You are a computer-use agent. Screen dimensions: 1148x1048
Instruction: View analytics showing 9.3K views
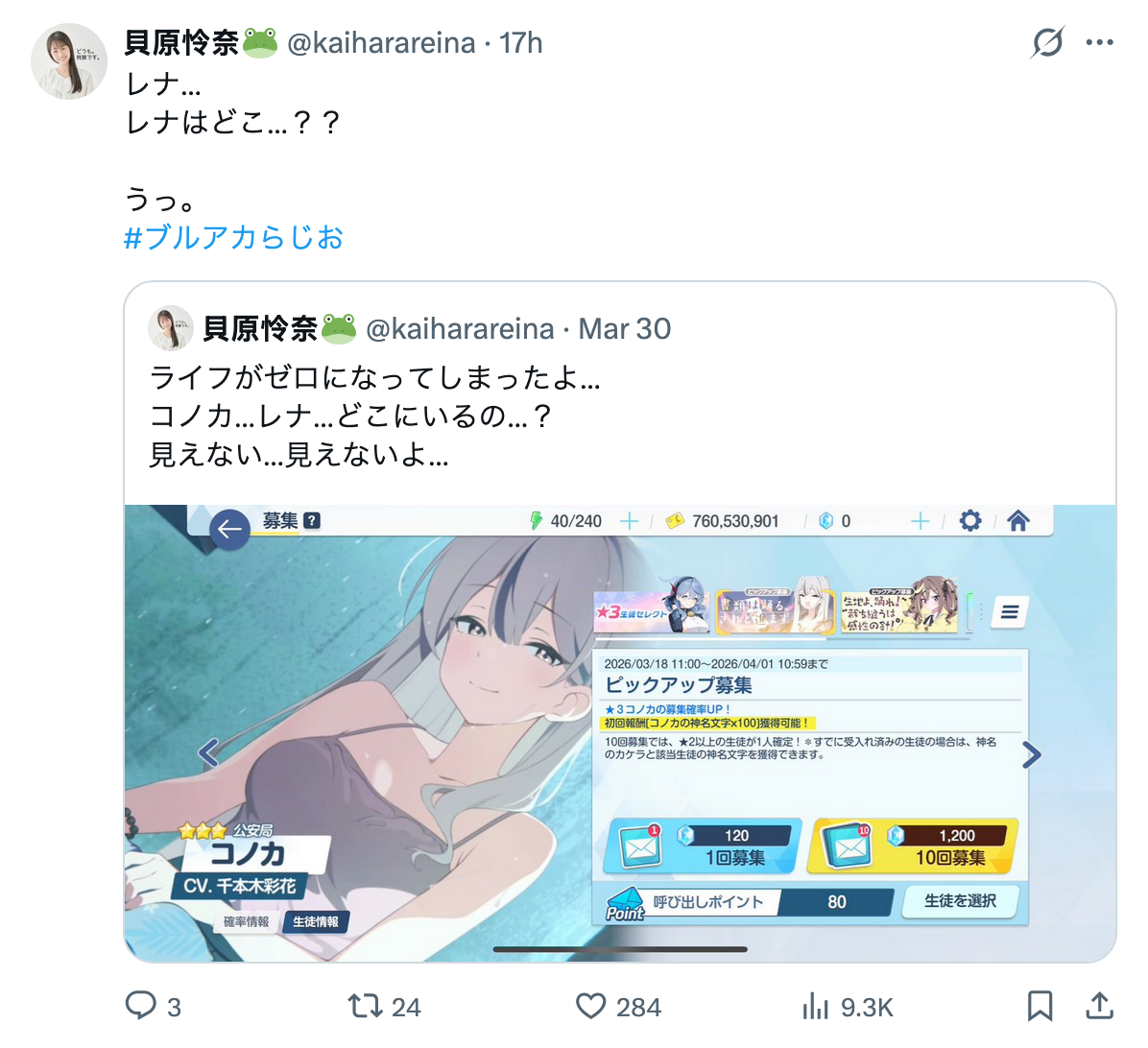pos(815,1006)
